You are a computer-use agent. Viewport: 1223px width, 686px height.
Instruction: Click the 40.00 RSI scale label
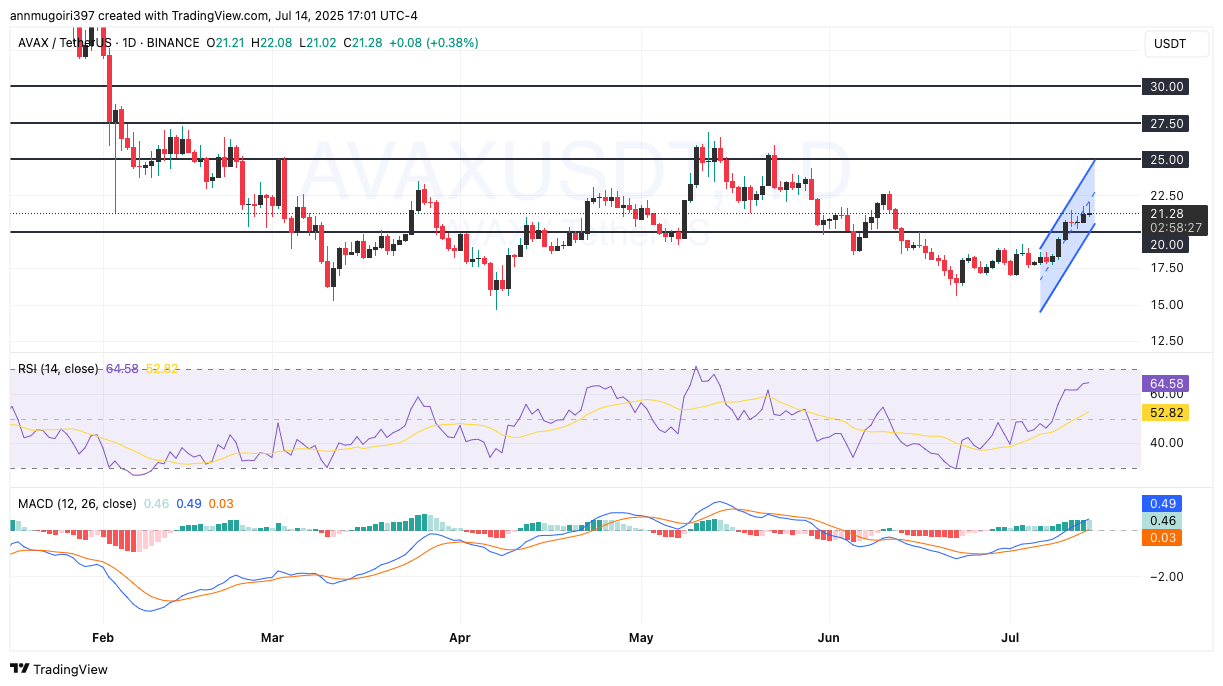click(x=1167, y=443)
